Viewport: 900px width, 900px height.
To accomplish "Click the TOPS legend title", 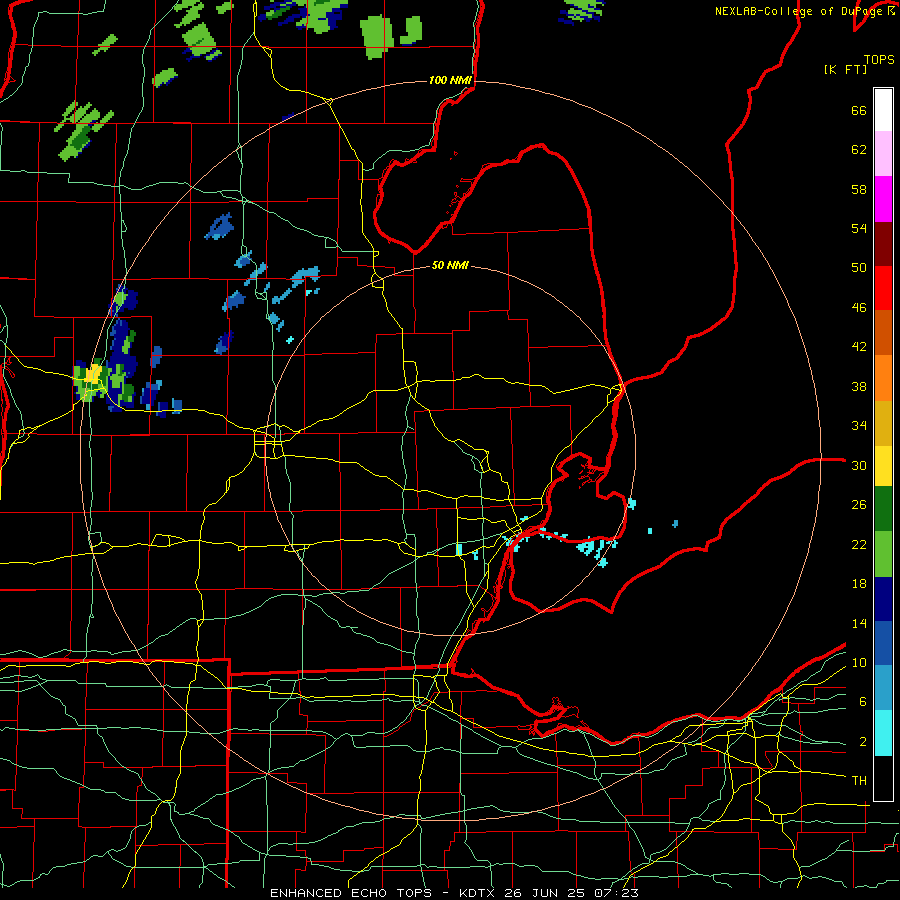I will point(879,60).
